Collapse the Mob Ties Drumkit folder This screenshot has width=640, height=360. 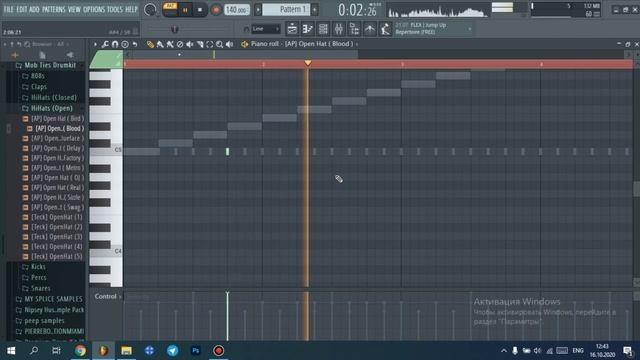(50, 65)
